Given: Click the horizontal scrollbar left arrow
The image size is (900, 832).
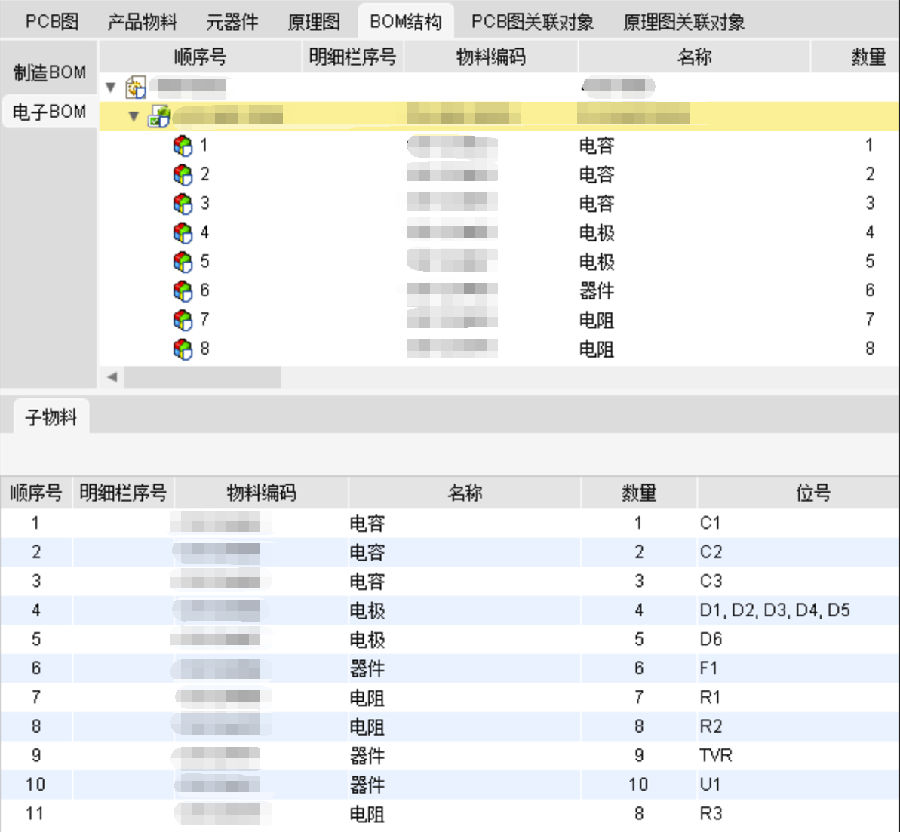Looking at the screenshot, I should pyautogui.click(x=112, y=377).
